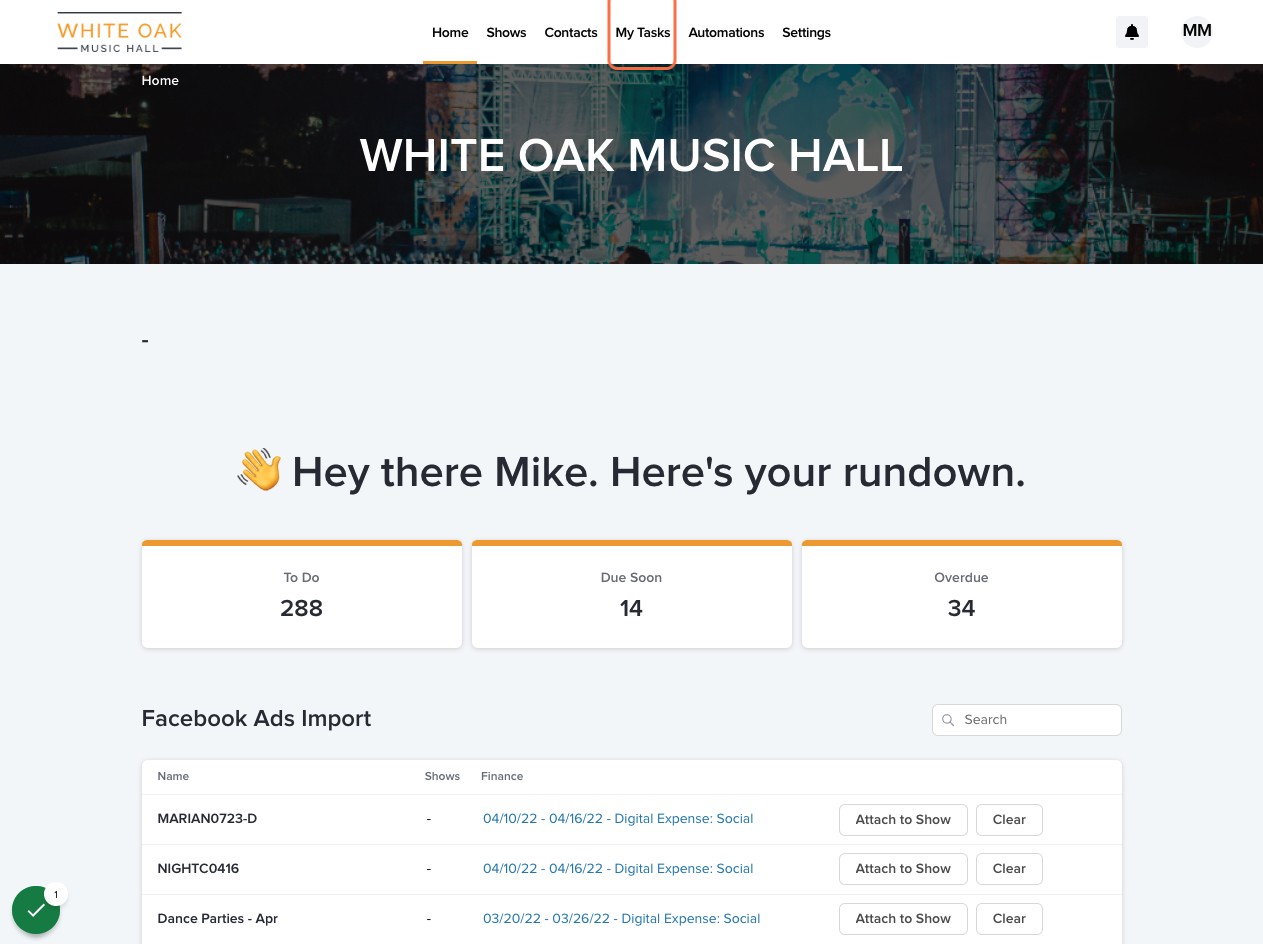Clear the NIGHTC0416 row
Screen dimensions: 1263x944
(1009, 869)
